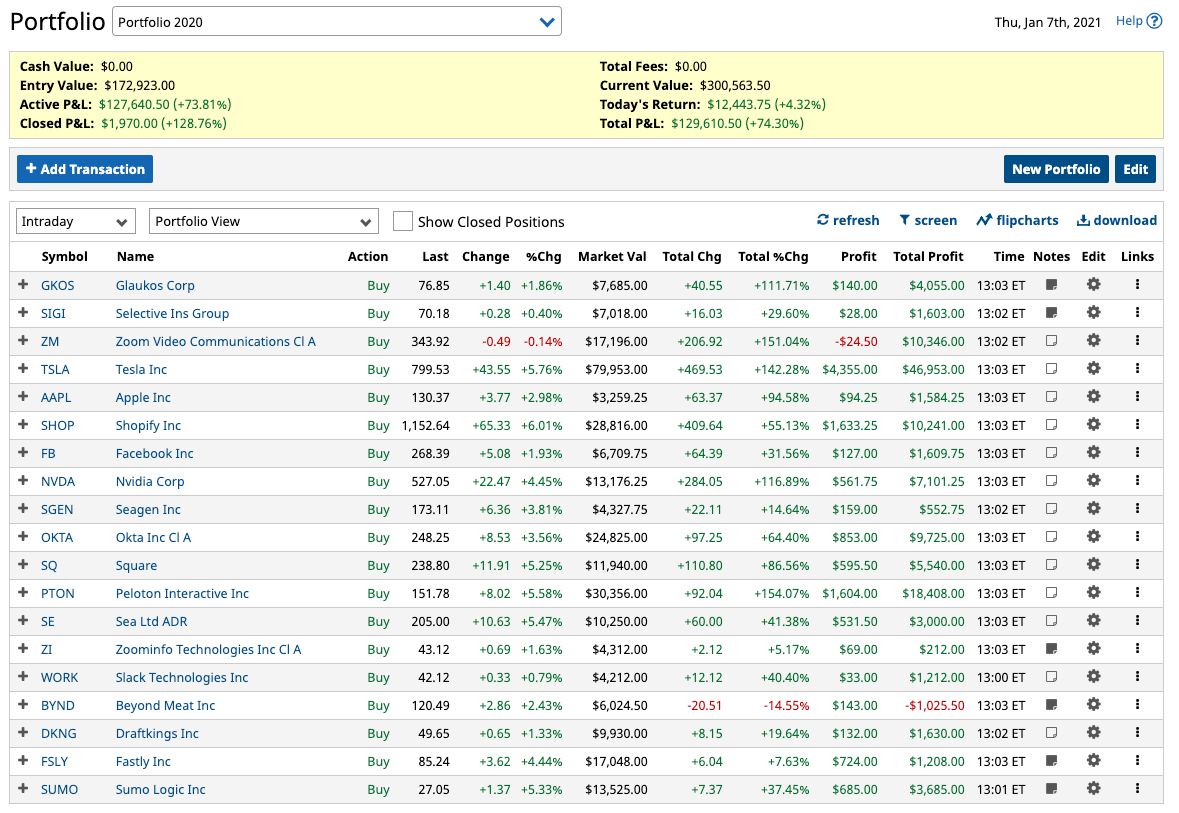Open flipcharts for this portfolio
The height and width of the screenshot is (813, 1179).
1017,220
